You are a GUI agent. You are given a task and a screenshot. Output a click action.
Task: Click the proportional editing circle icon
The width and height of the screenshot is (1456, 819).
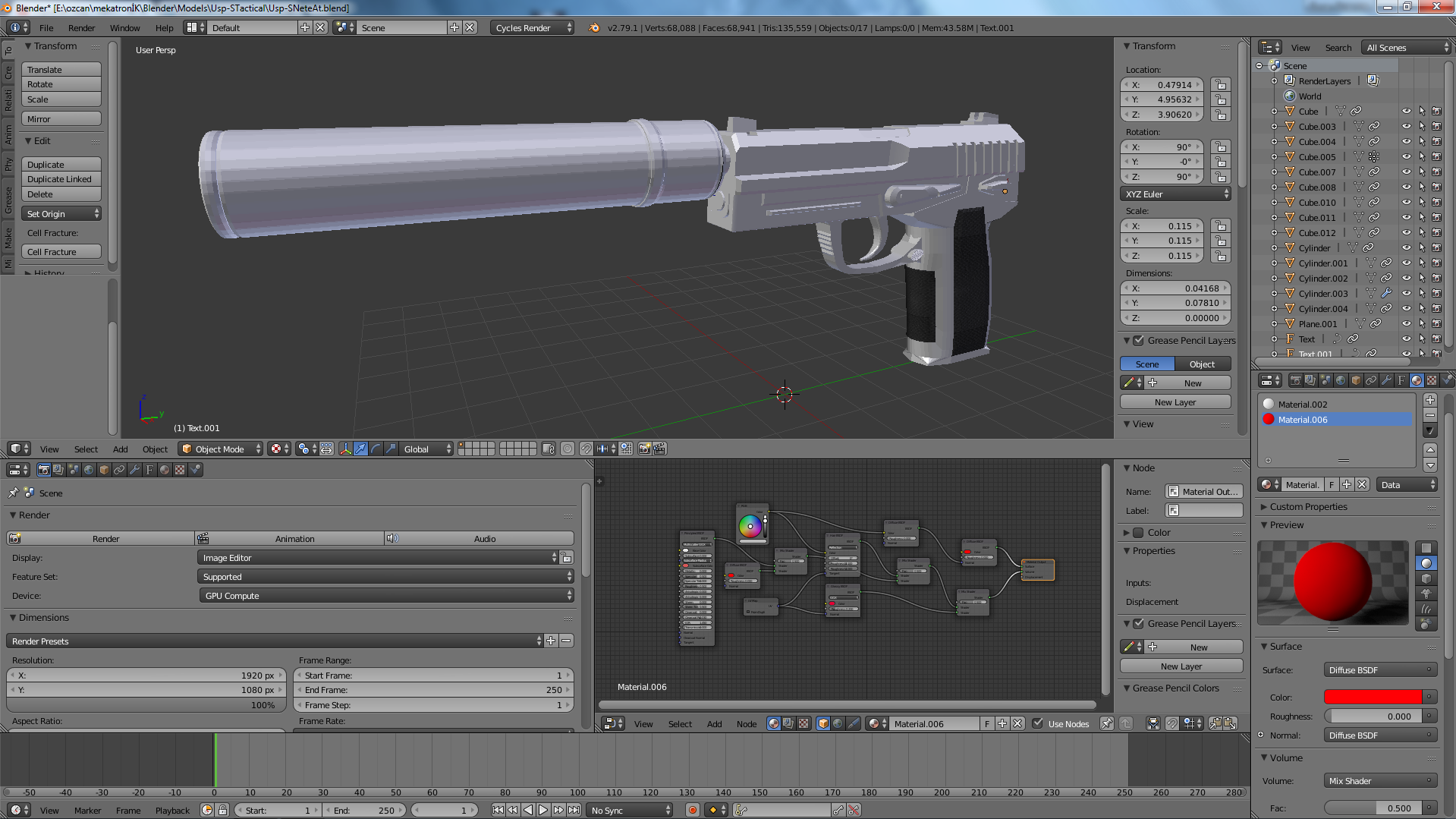567,449
